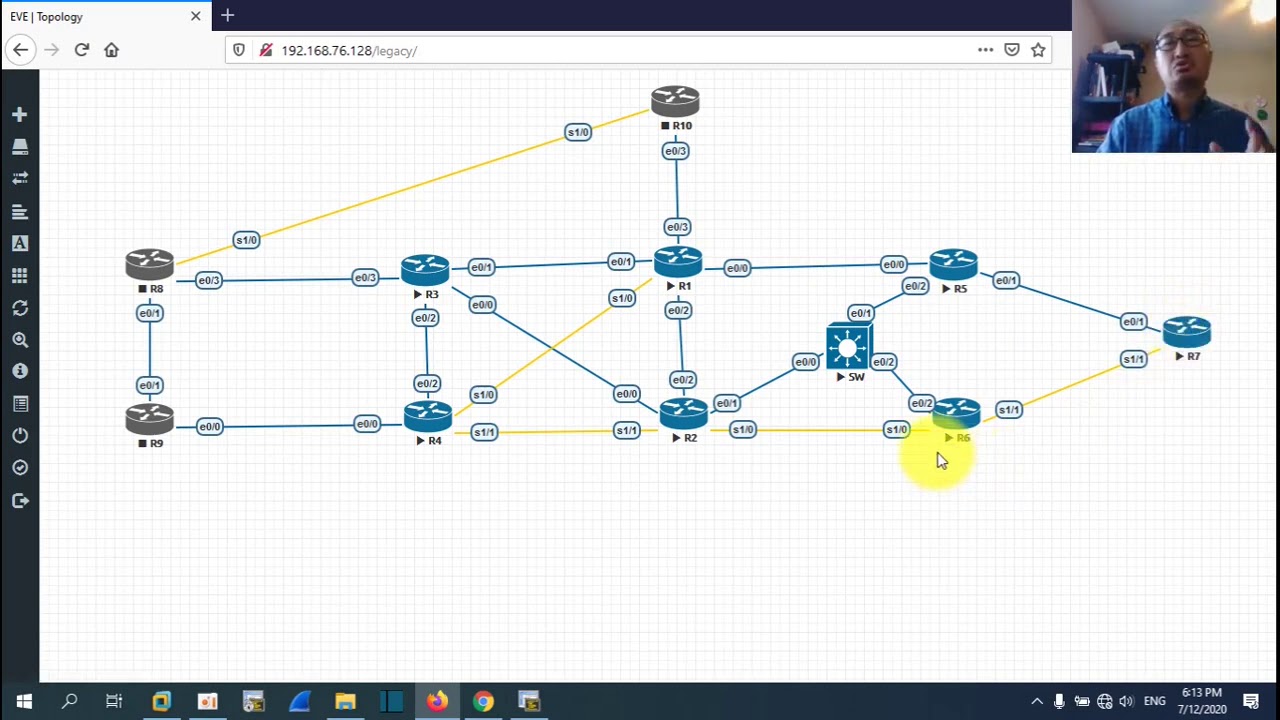
Task: Open Task View on taskbar
Action: (x=114, y=702)
